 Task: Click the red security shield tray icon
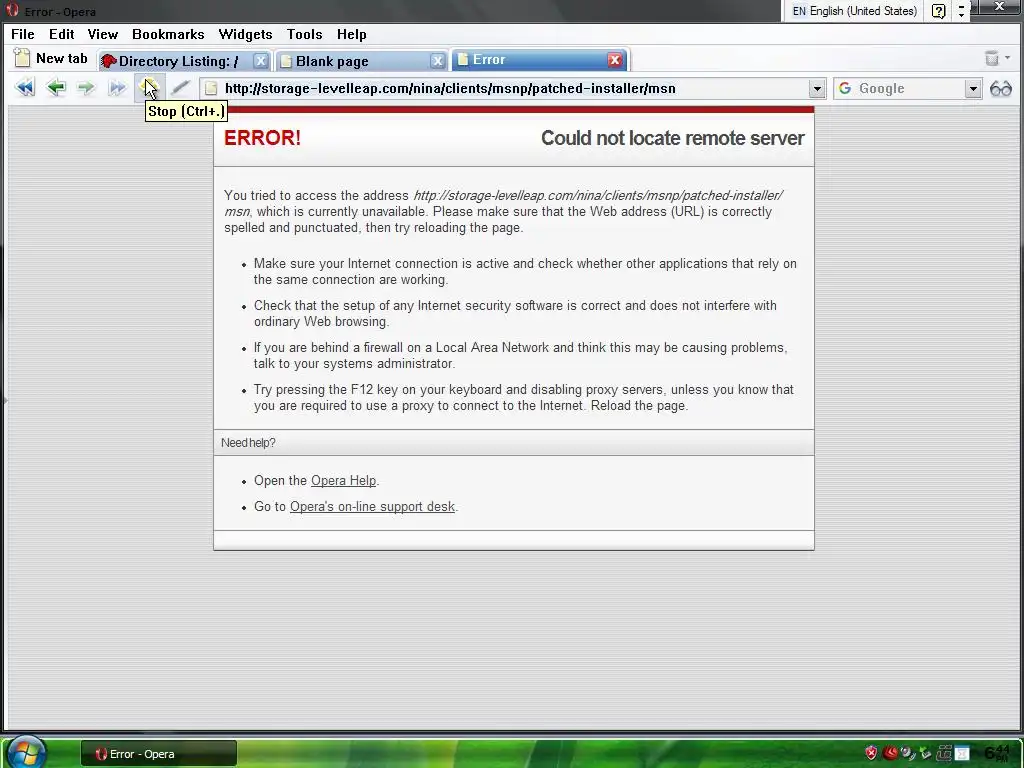point(871,753)
